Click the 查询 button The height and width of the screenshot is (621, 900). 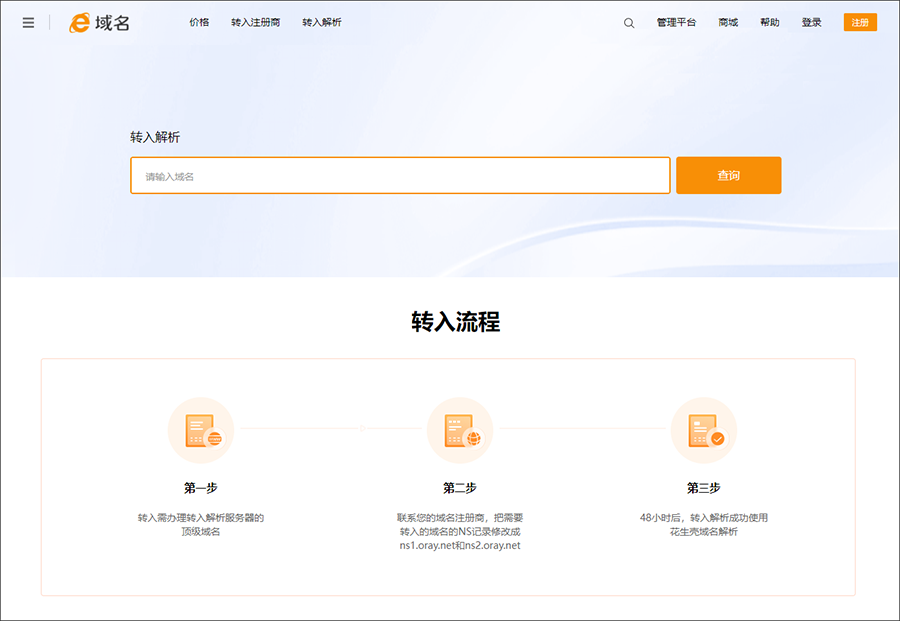[x=728, y=176]
